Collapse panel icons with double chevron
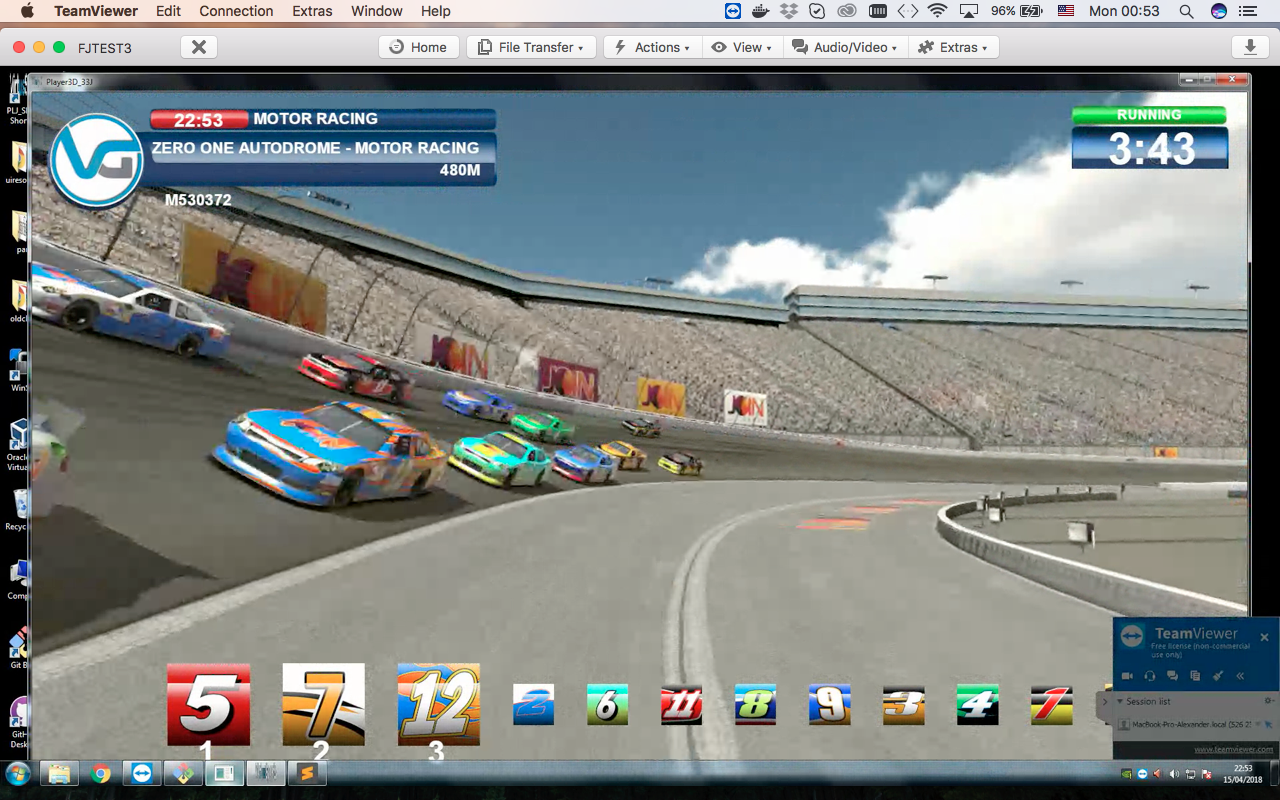The width and height of the screenshot is (1280, 800). coord(1240,676)
